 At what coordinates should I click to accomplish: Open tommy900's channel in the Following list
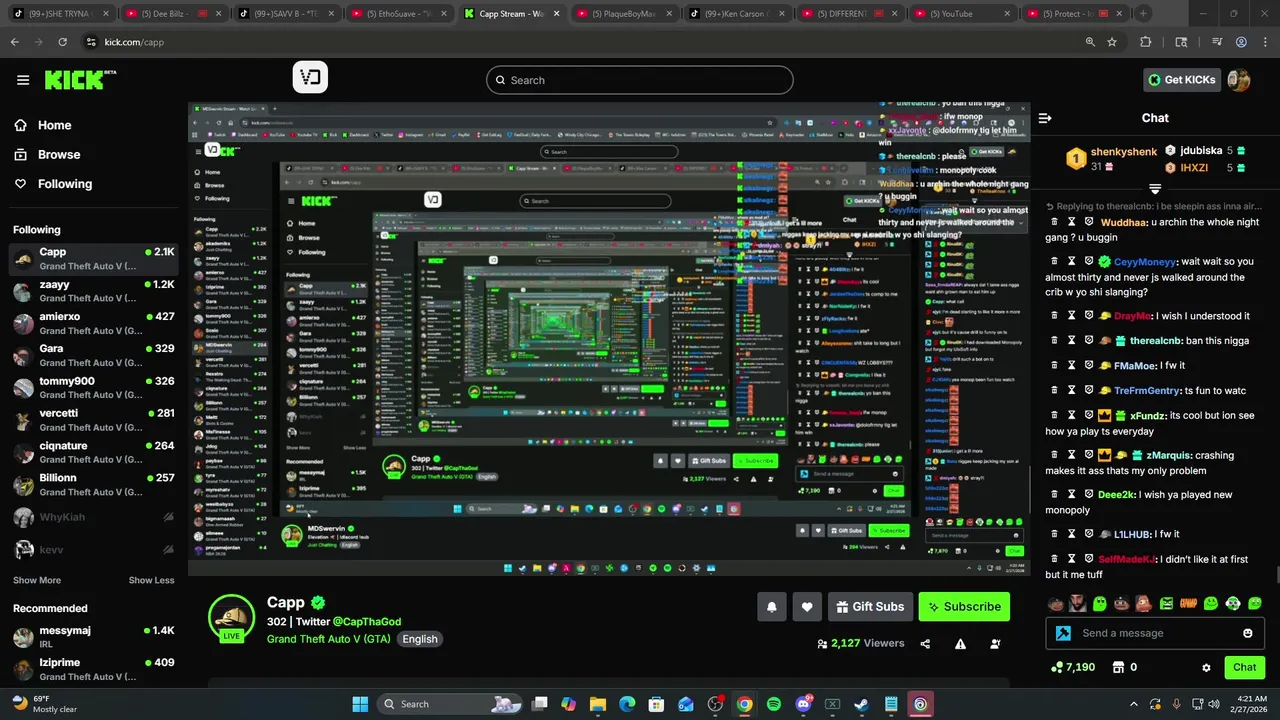(93, 387)
